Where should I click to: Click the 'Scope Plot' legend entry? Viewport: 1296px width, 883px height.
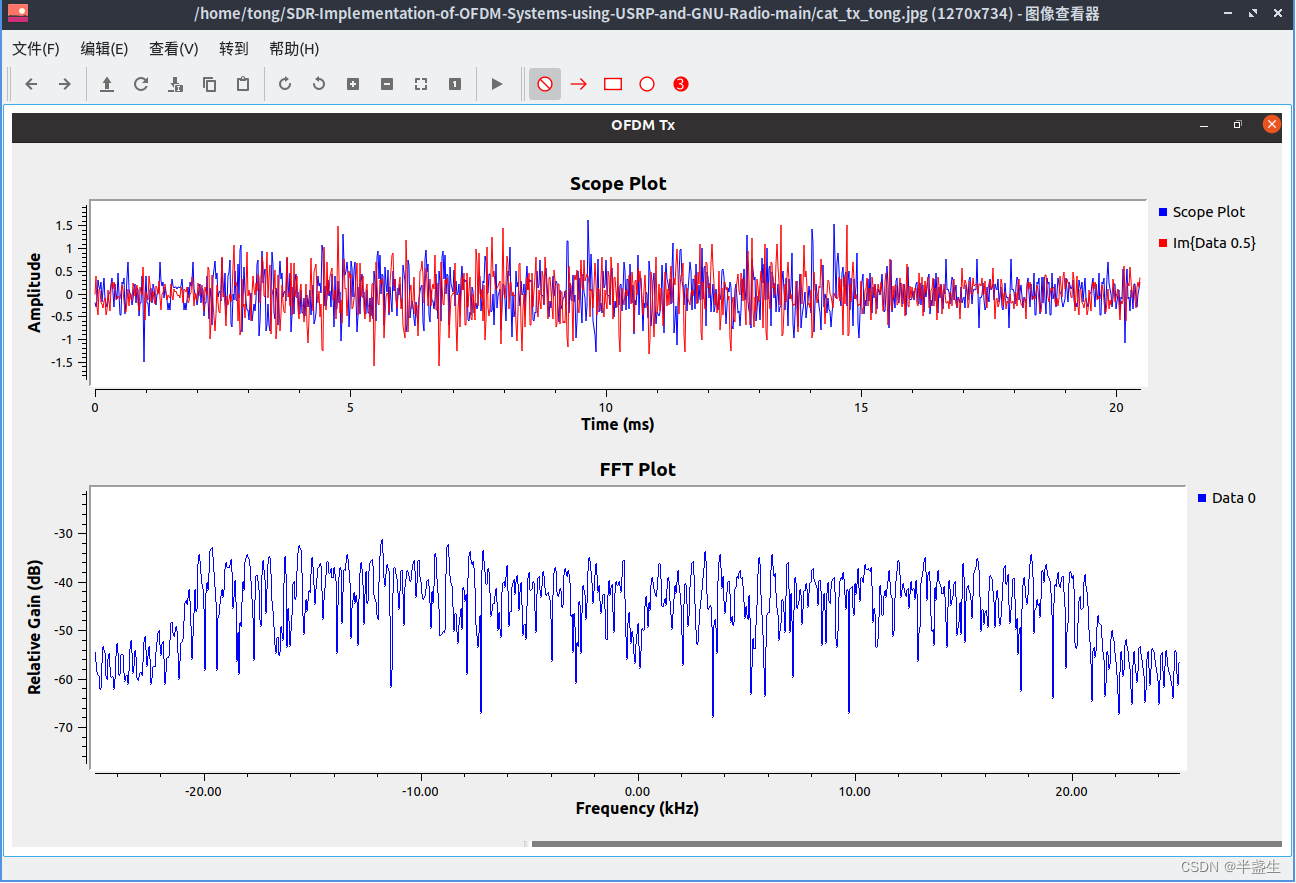click(x=1202, y=212)
